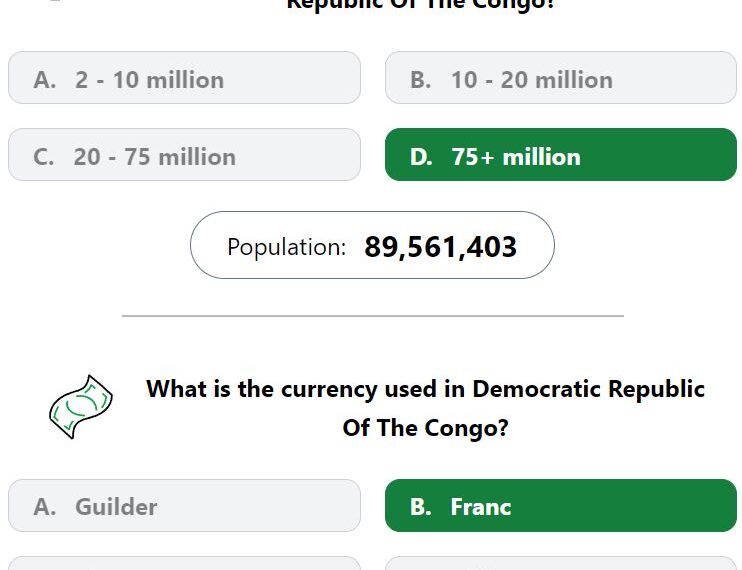Click the 'D.' letter on the 75+ million option
Viewport: 742px width, 570px height.
coord(421,156)
